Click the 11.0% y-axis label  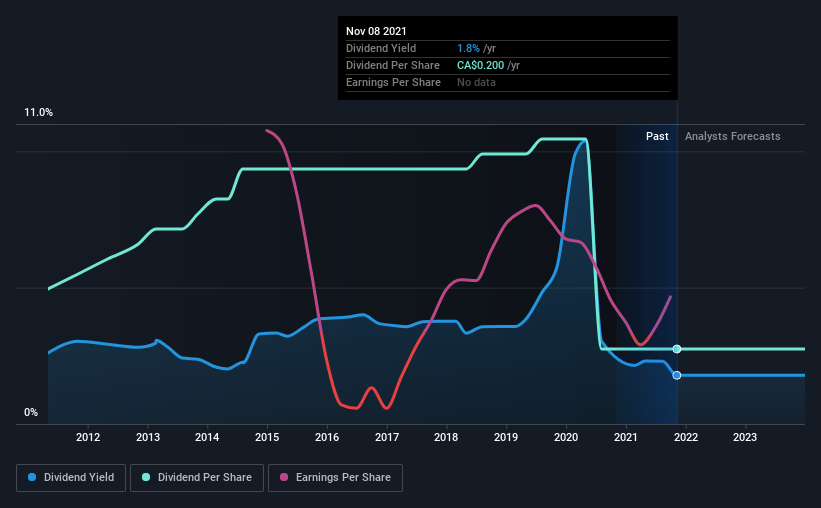(x=38, y=113)
